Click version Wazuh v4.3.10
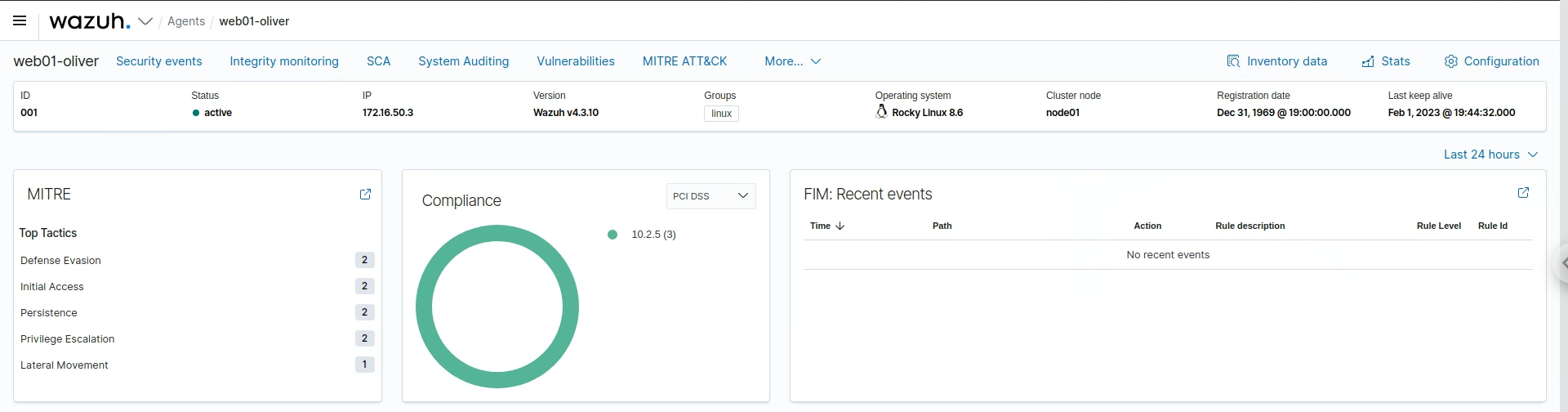Screen dimensions: 1568x412 click(x=566, y=113)
